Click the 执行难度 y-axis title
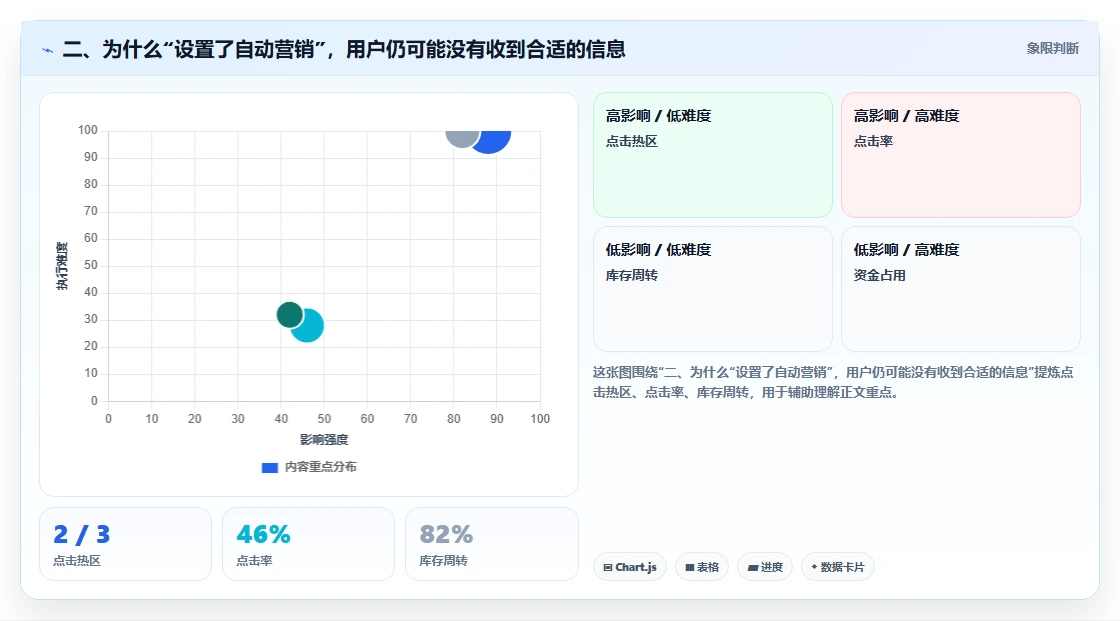 (x=63, y=266)
